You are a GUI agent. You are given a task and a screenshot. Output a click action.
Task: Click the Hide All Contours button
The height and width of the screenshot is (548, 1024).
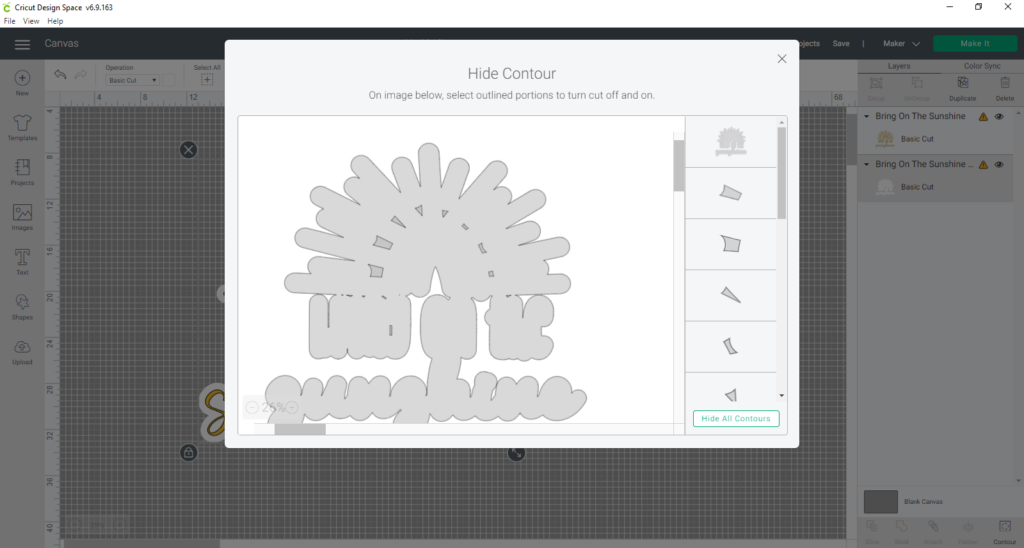click(x=736, y=419)
